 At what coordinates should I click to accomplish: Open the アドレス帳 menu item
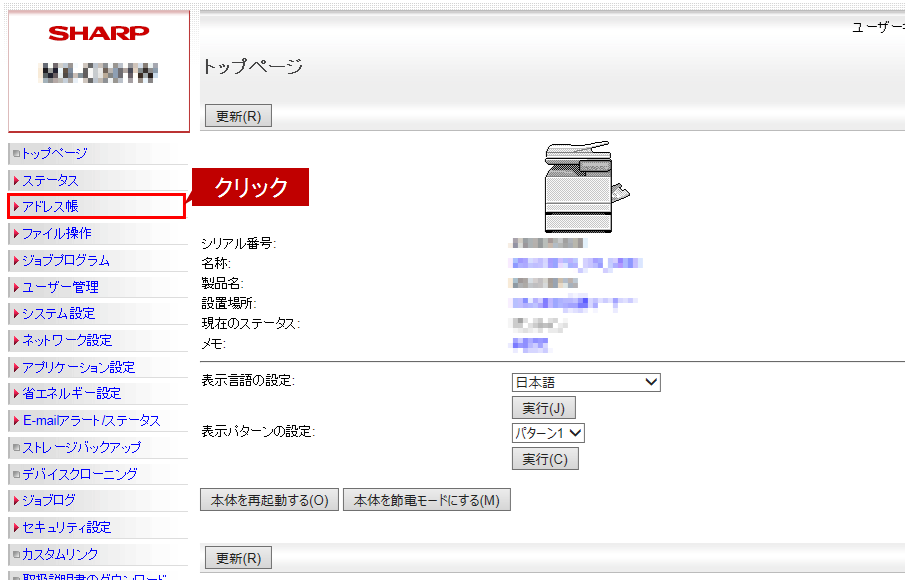point(51,207)
